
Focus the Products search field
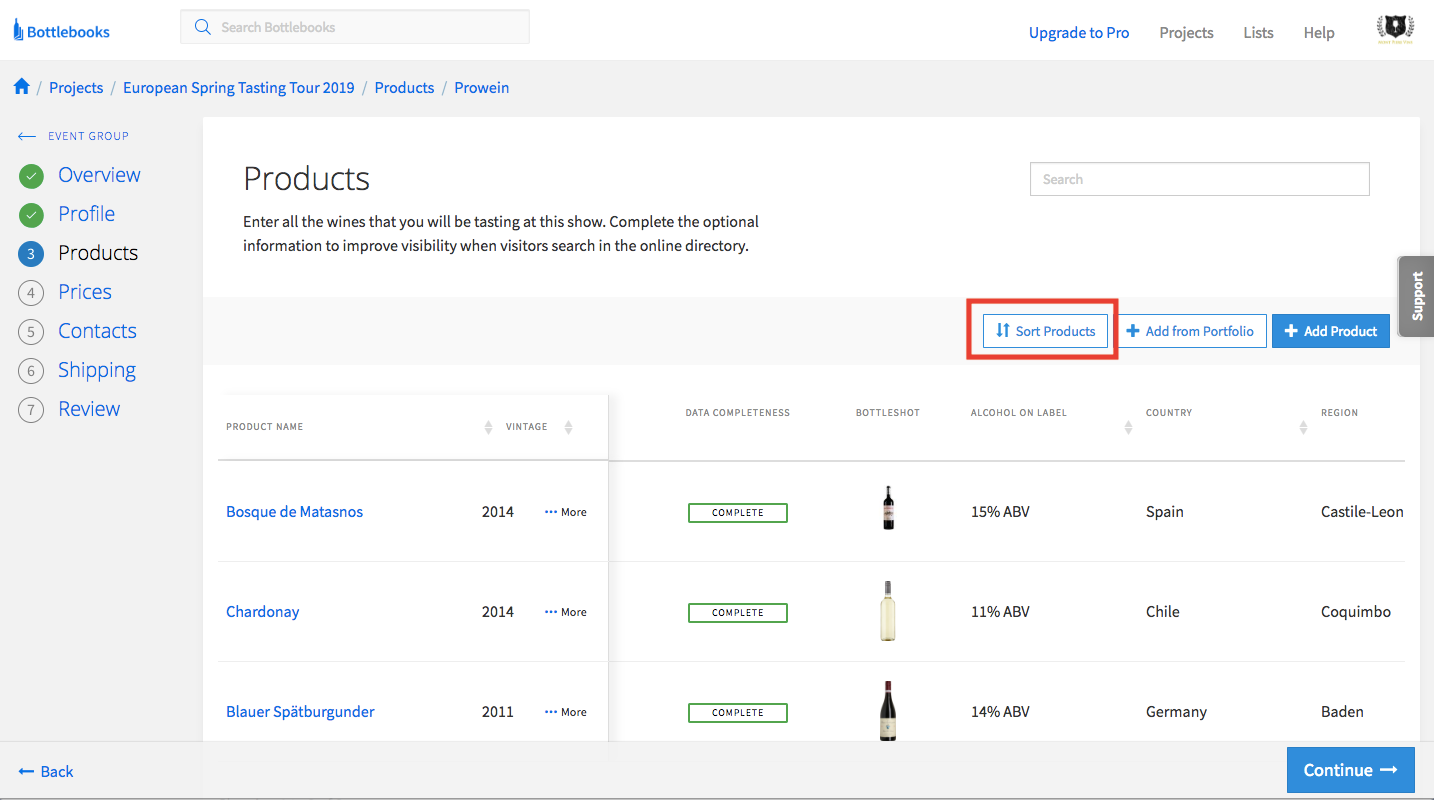(1199, 179)
